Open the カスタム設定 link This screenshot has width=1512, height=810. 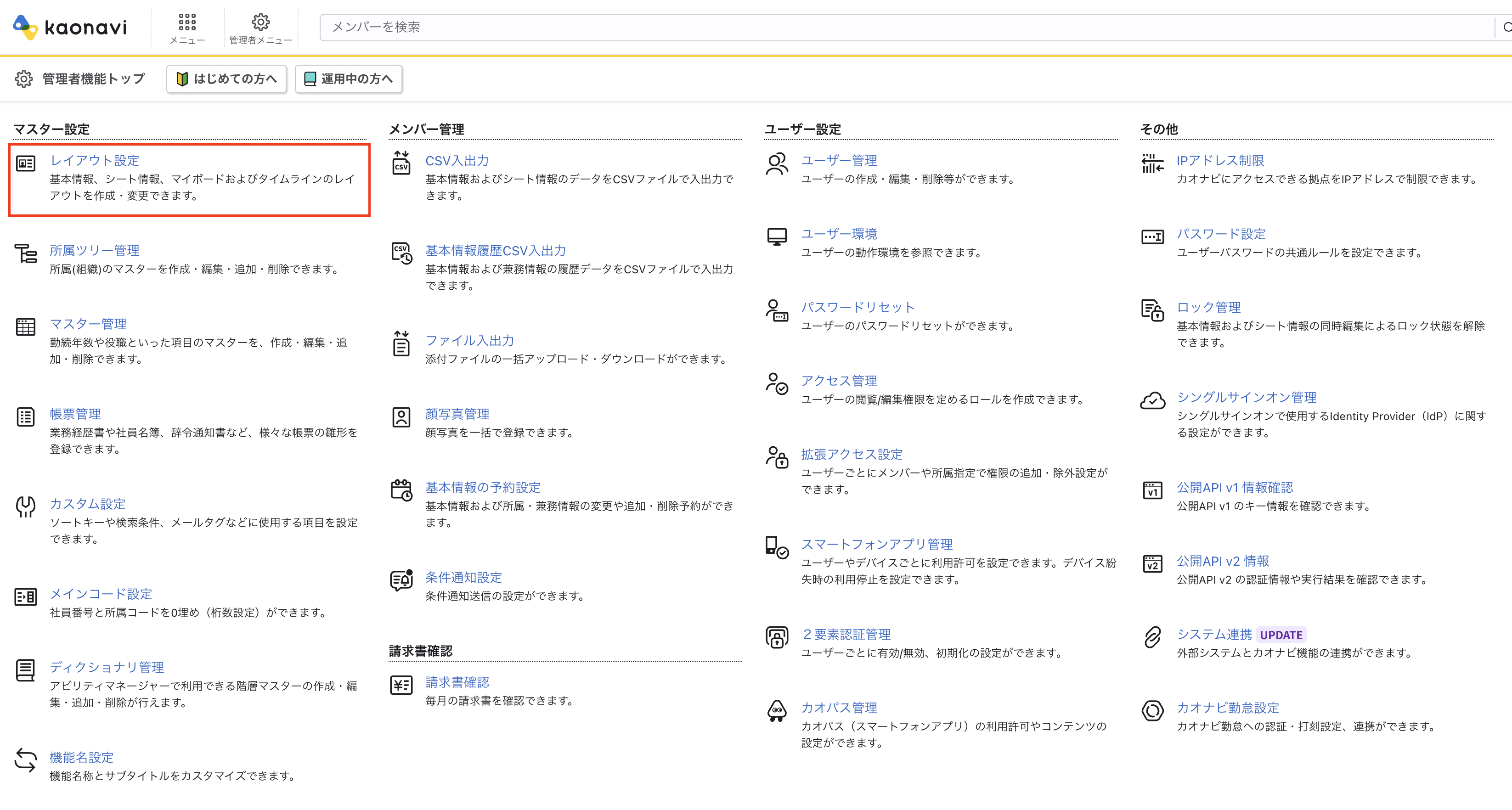[x=87, y=504]
